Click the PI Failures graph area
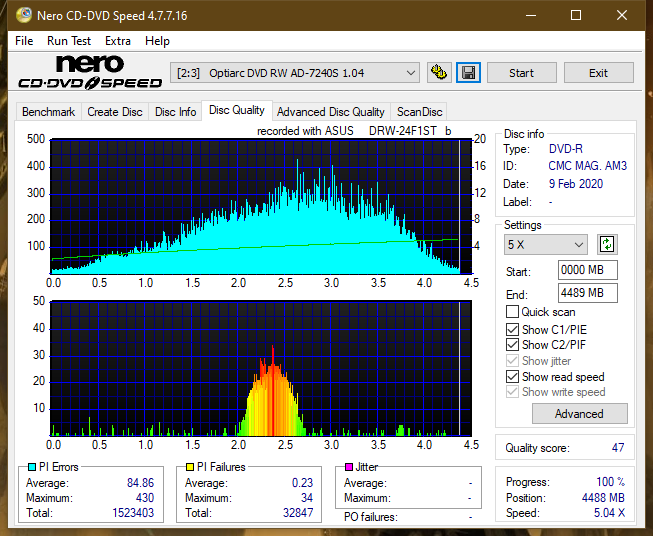The width and height of the screenshot is (653, 536). [261, 368]
